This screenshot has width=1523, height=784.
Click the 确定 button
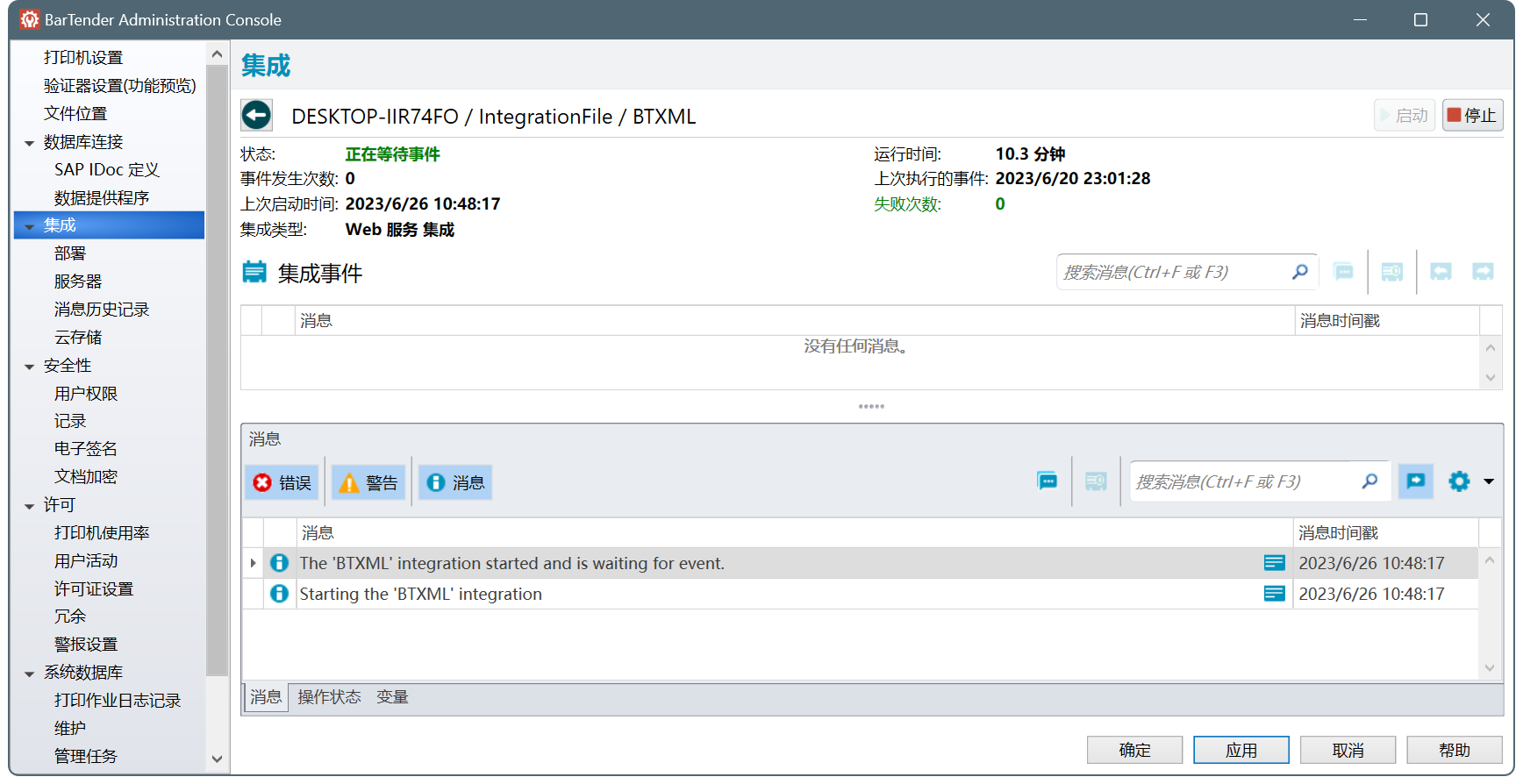click(1134, 750)
